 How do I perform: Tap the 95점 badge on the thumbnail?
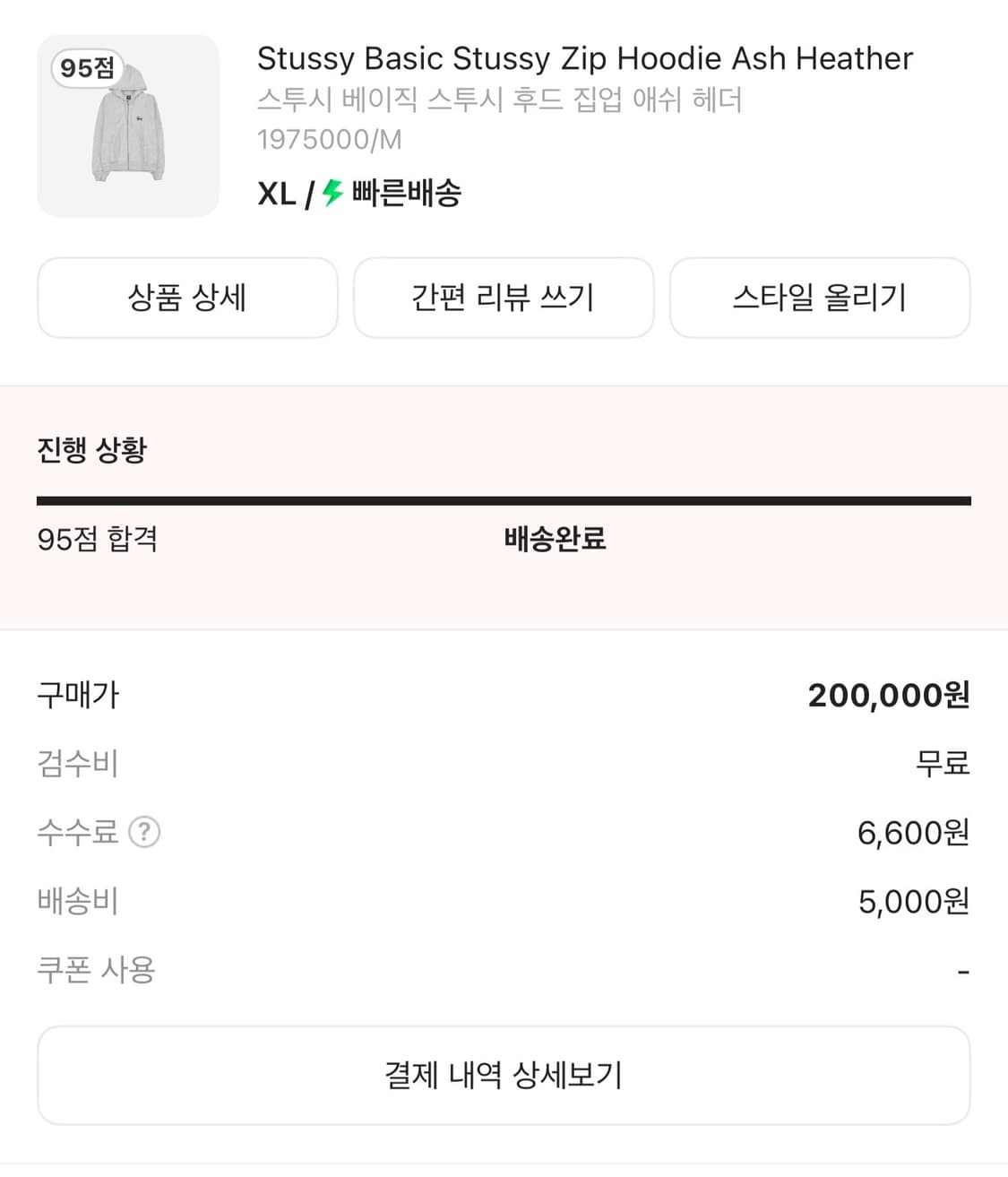click(87, 68)
